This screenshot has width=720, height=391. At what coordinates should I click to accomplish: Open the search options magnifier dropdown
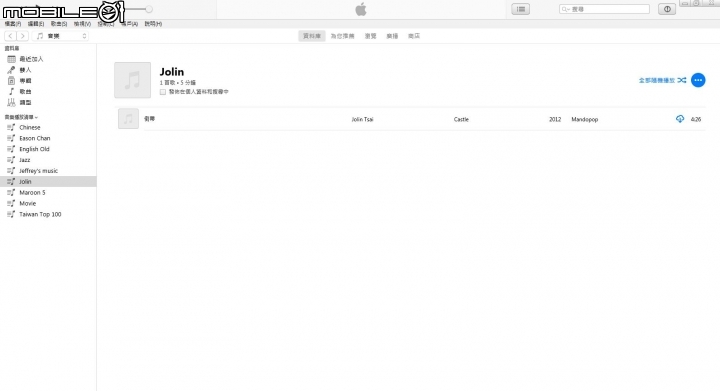pos(566,9)
